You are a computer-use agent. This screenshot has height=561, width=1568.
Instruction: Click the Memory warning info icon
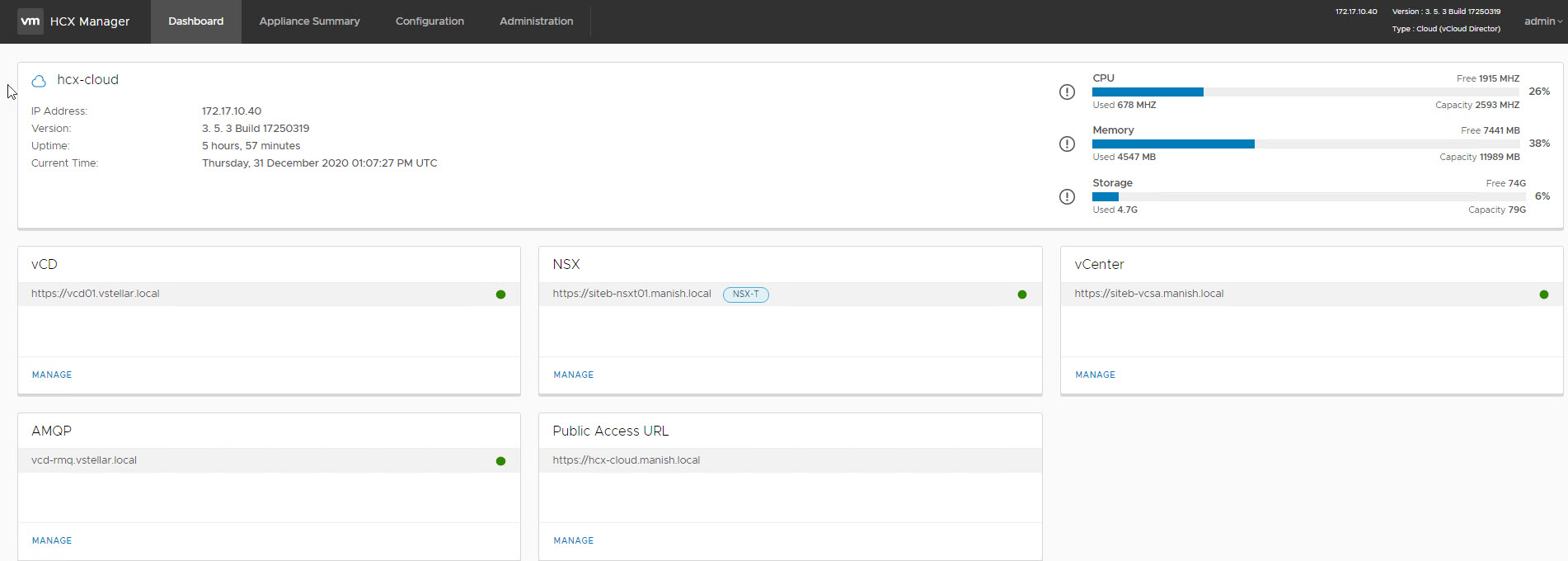[x=1067, y=144]
